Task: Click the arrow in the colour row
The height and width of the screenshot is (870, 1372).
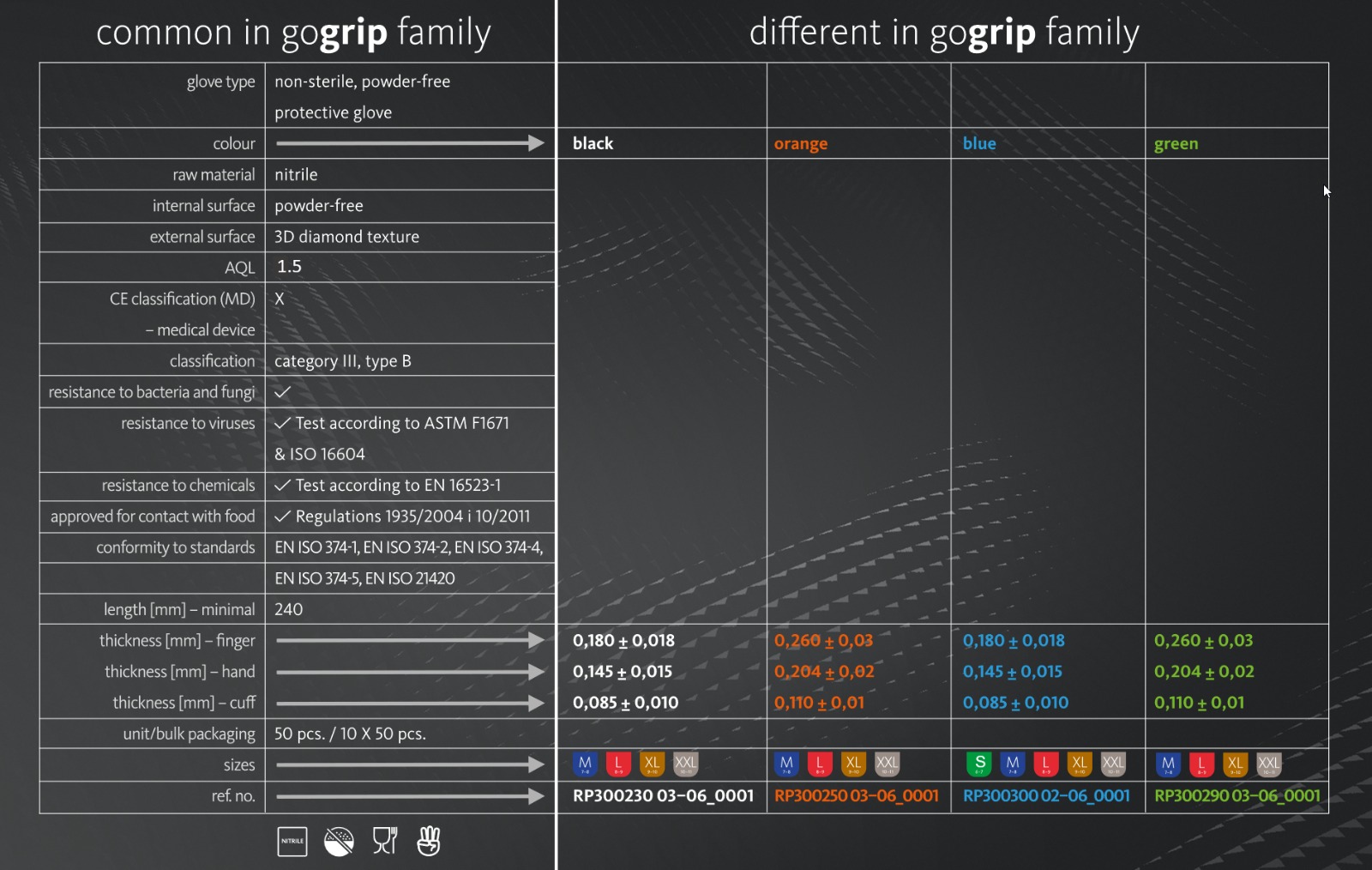Action: coord(410,143)
